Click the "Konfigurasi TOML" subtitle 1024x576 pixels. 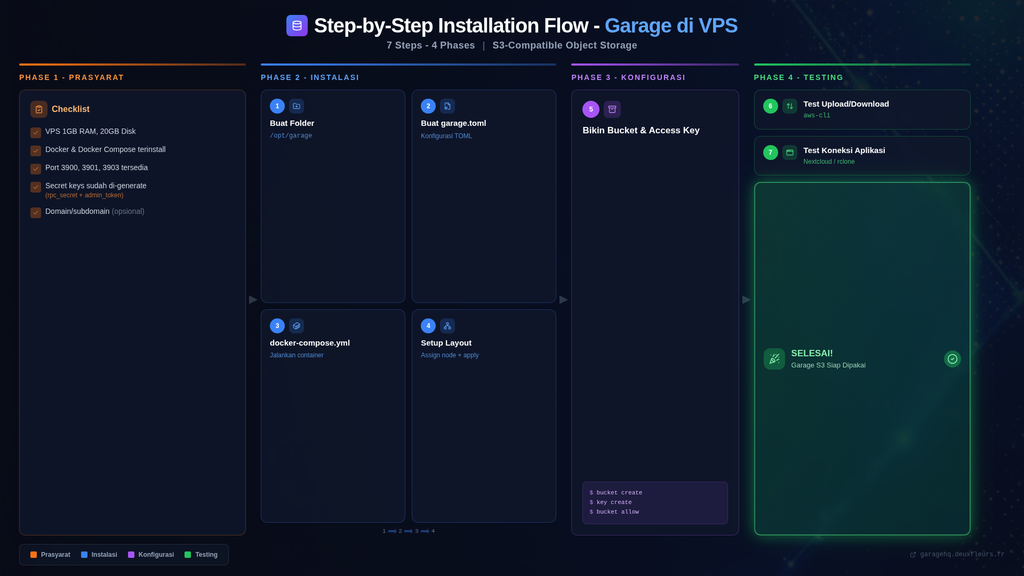coord(446,136)
